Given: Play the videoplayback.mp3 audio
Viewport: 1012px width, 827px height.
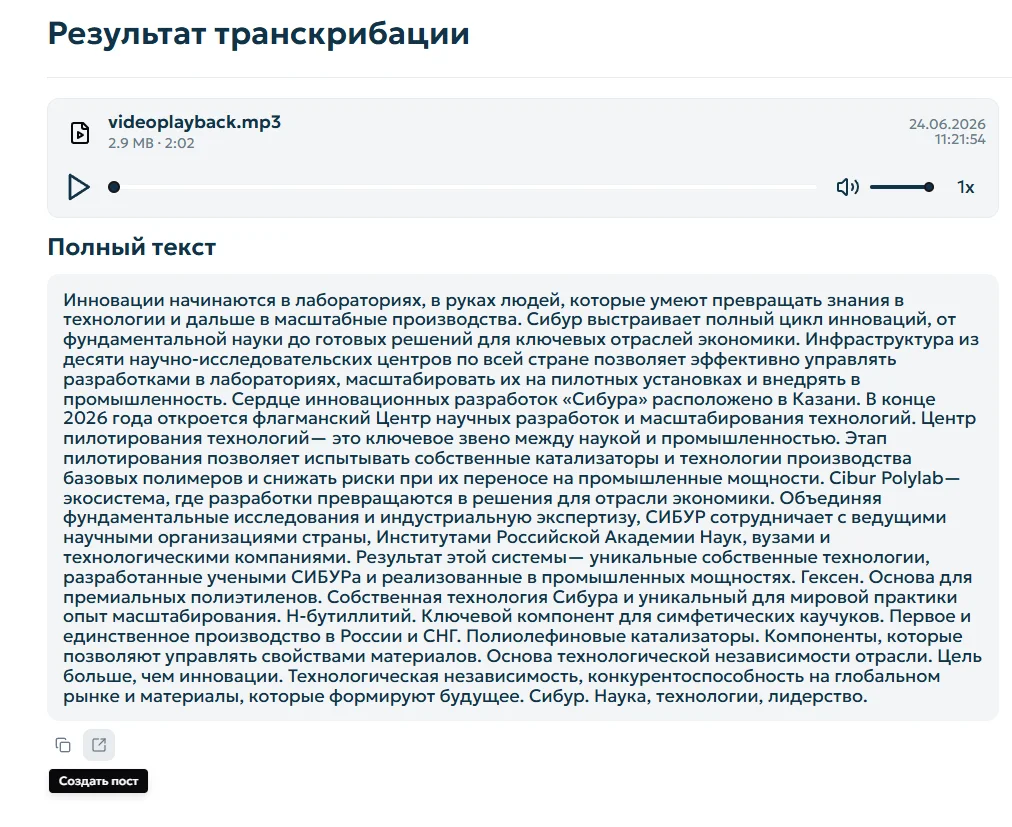Looking at the screenshot, I should tap(79, 187).
